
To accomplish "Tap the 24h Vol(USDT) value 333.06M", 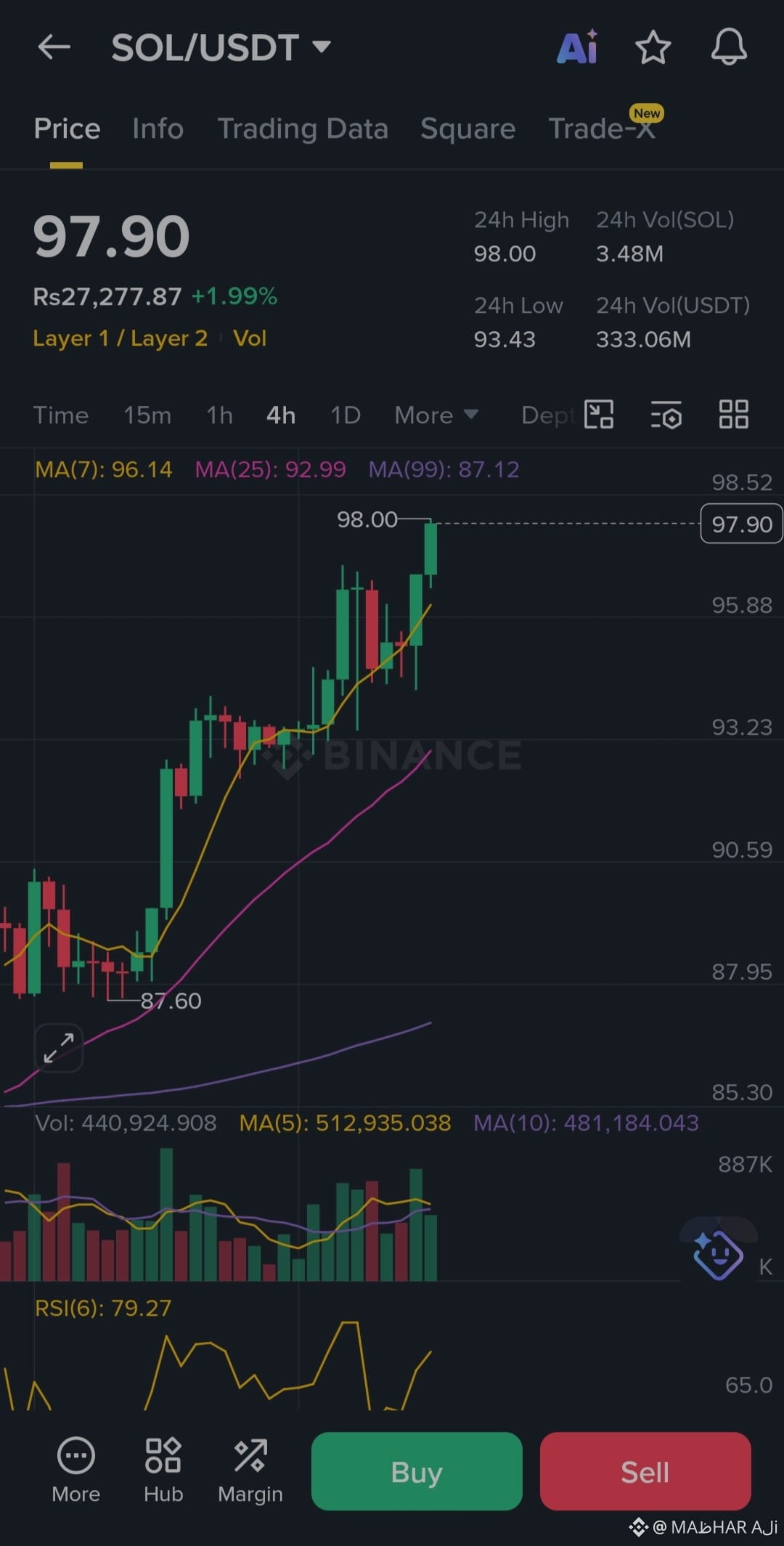I will tap(643, 339).
